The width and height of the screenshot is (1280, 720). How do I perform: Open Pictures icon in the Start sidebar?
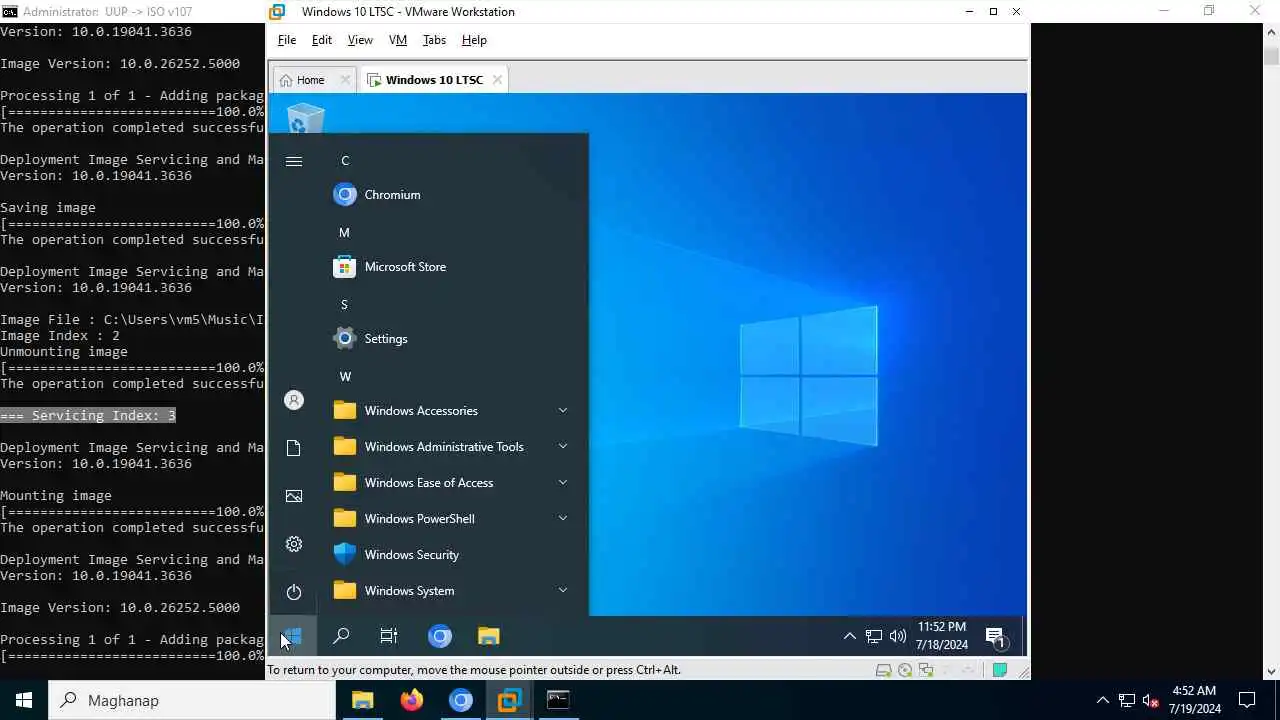[x=294, y=496]
